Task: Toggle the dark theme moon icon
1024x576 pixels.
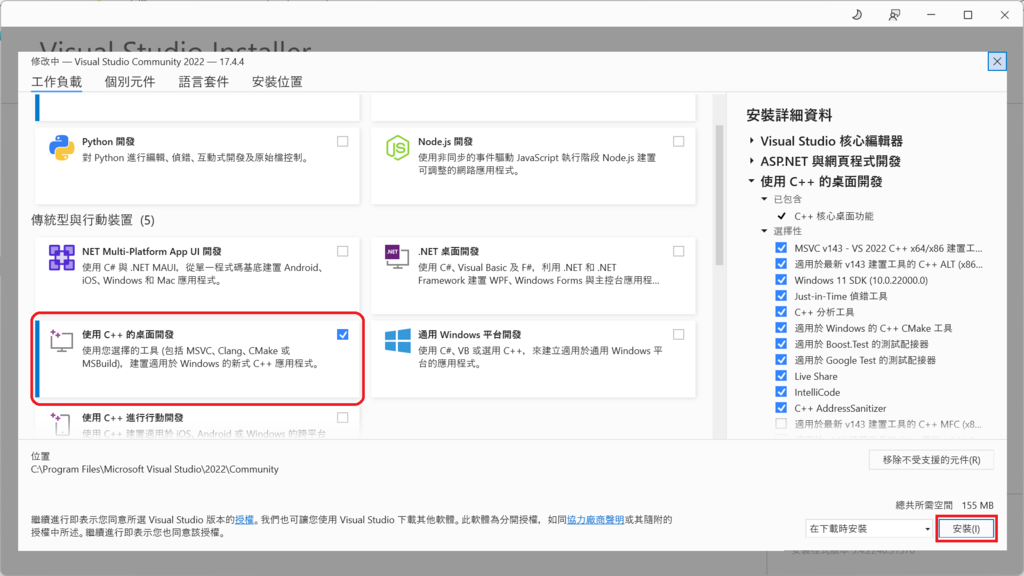Action: coord(857,14)
